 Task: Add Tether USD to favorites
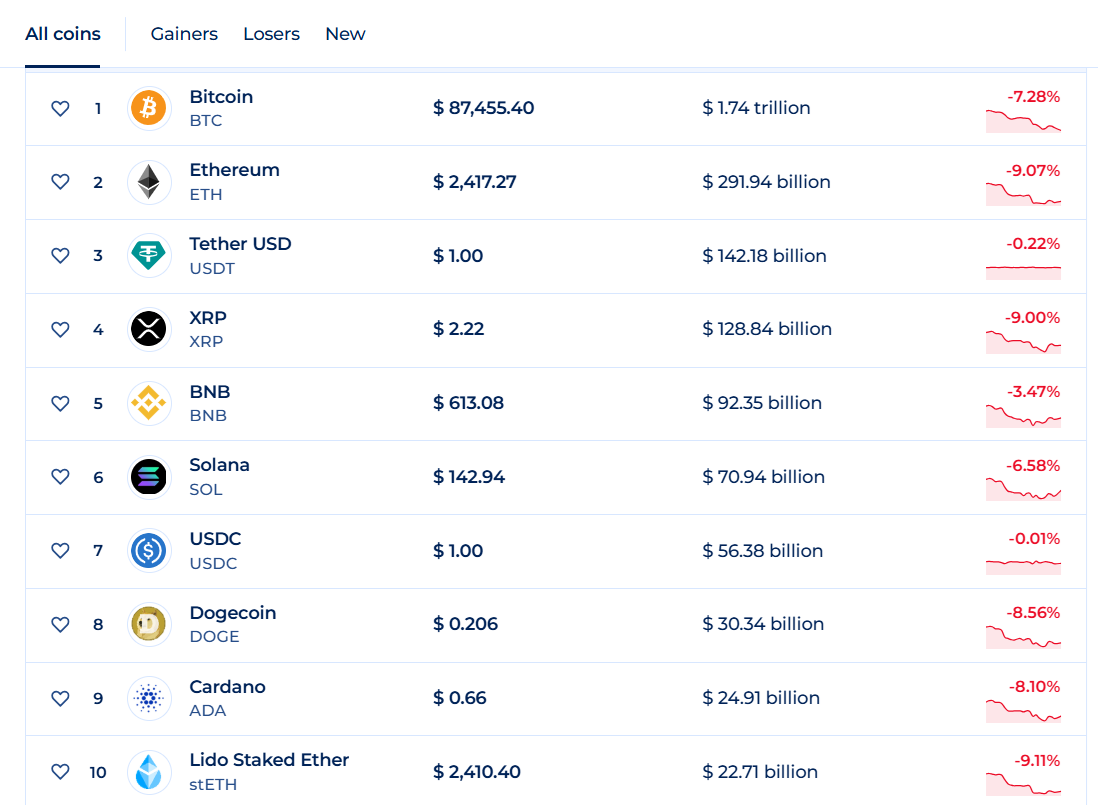point(60,256)
